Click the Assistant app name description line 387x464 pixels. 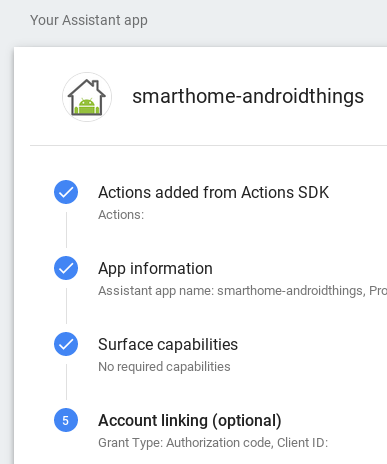(242, 291)
